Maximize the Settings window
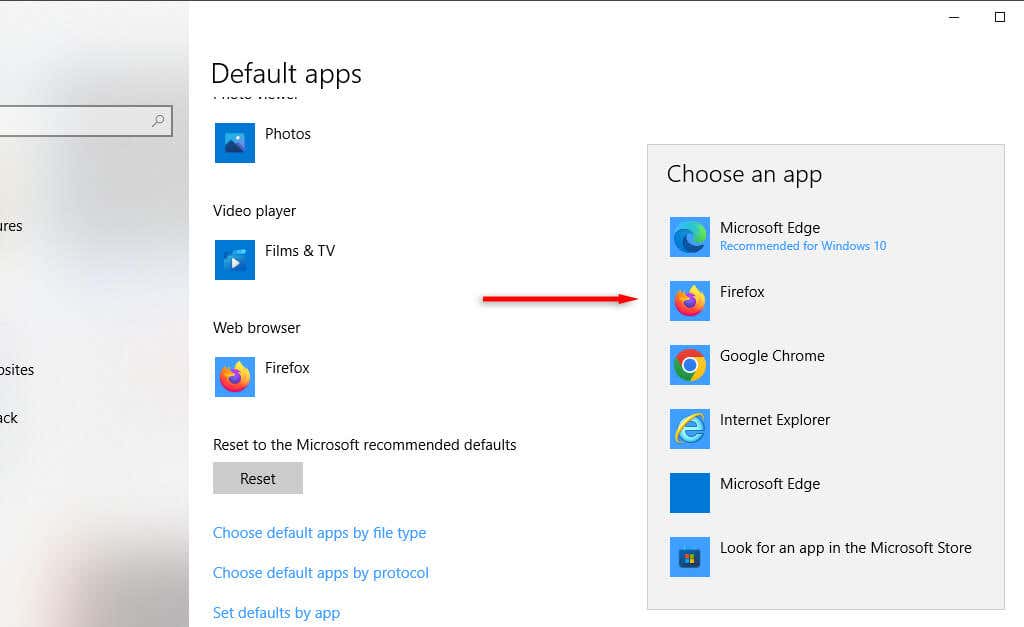 pos(1000,17)
